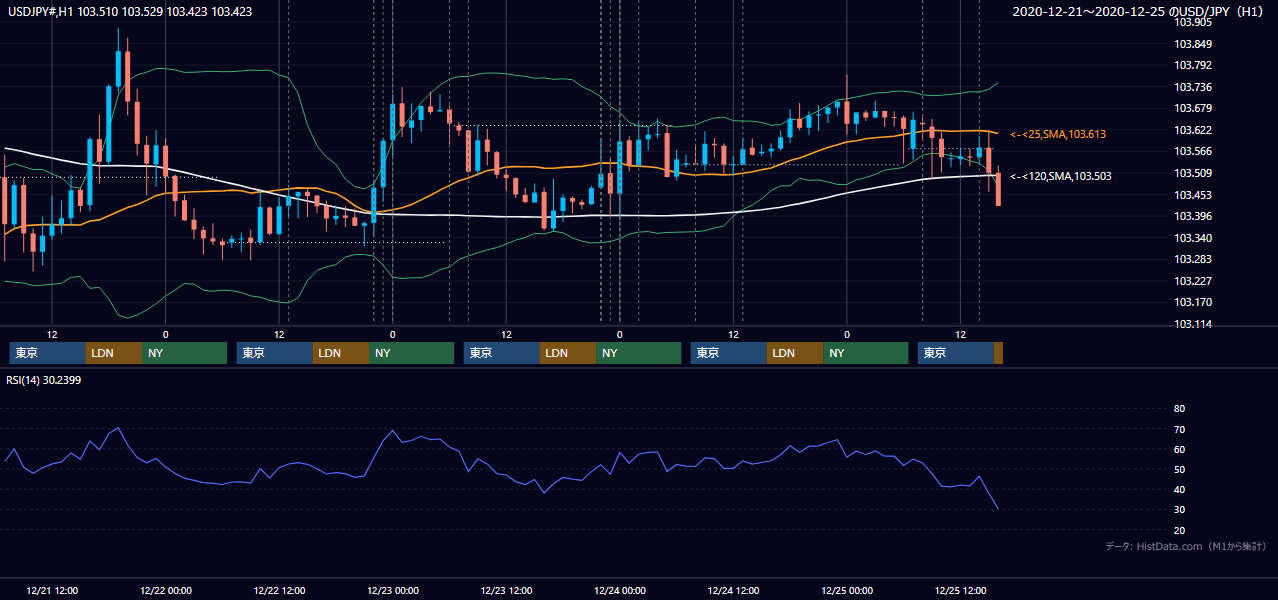Click price axis label 103.114
Screen dimensions: 1278x600
1193,324
